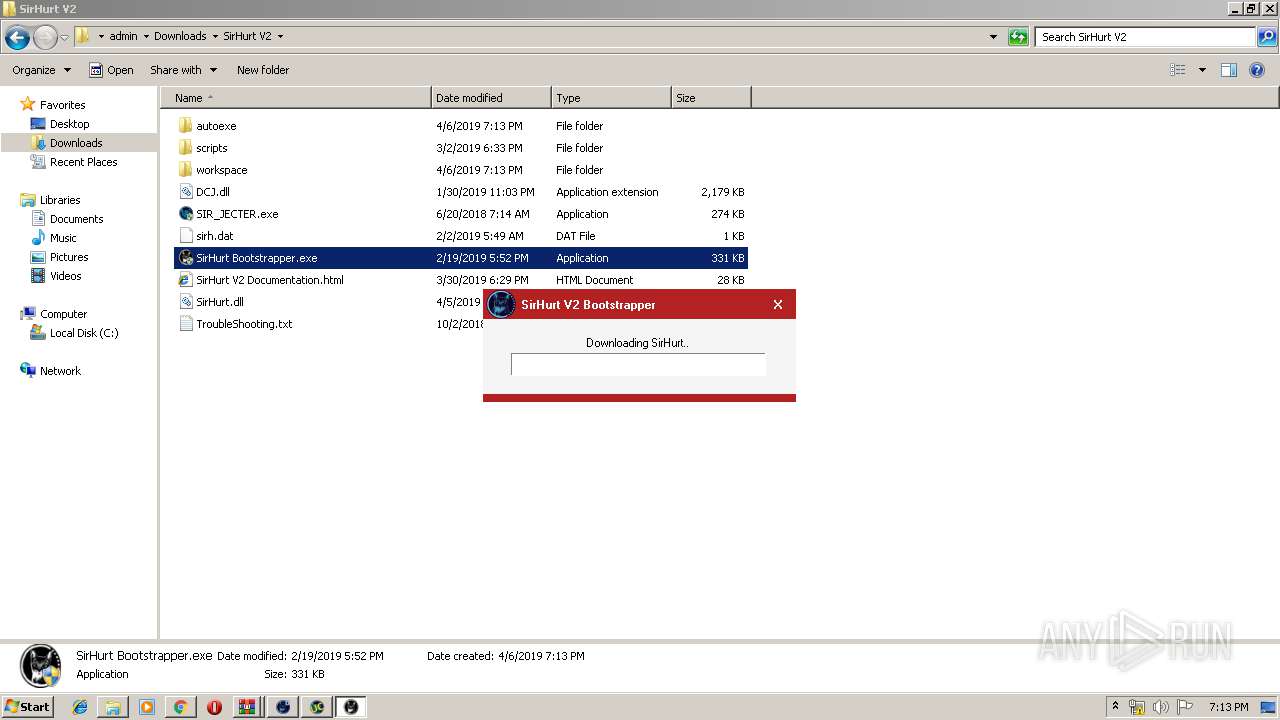Click the Change your view icon
Screen dimensions: 1280x720
tap(1178, 70)
